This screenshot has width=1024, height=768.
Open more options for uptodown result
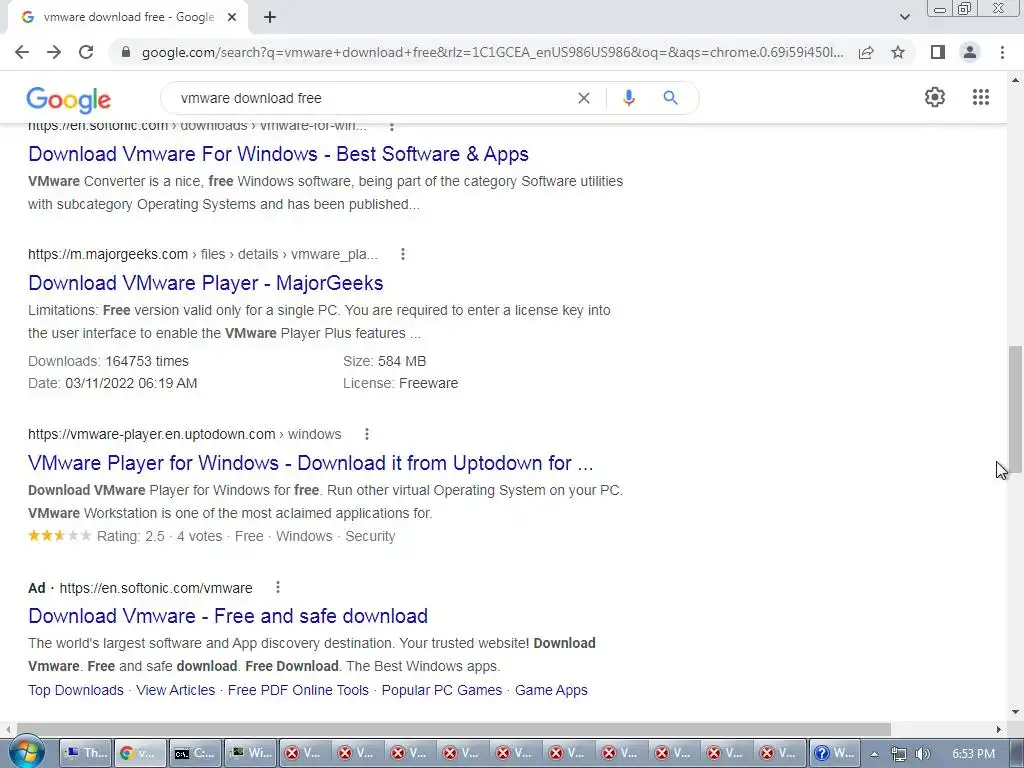pos(367,434)
